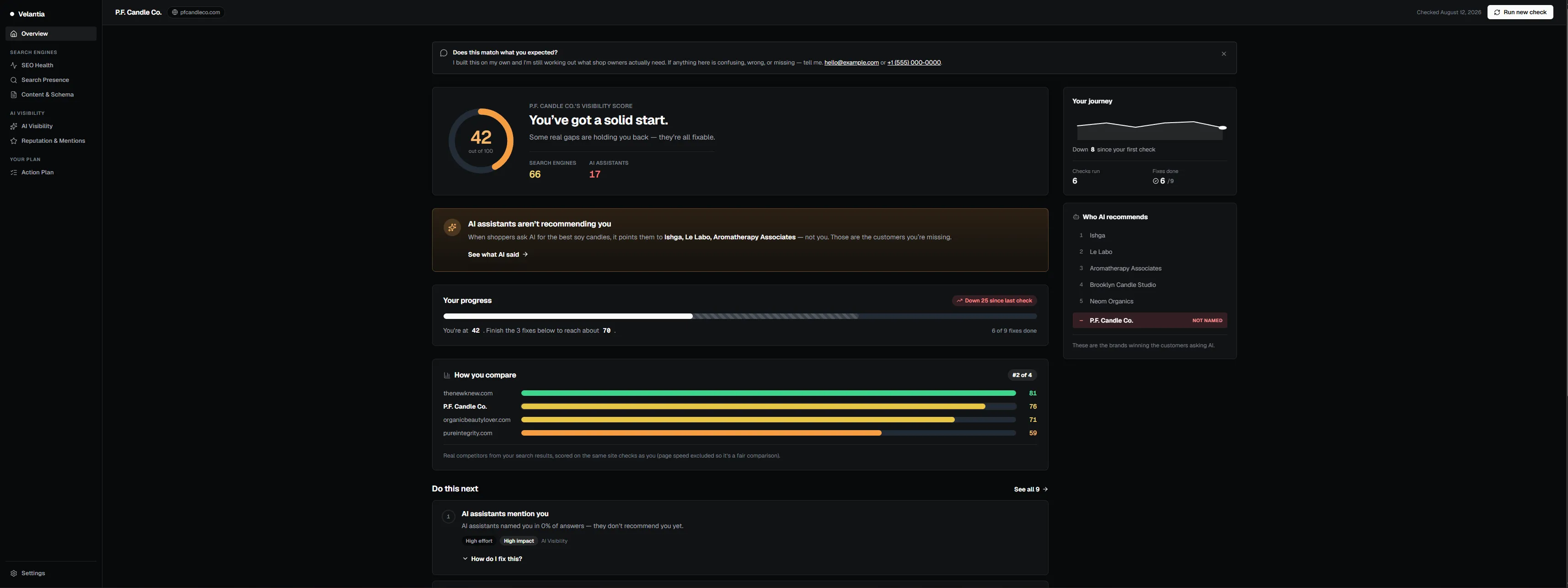Click the AI Visibility sparkle icon
The height and width of the screenshot is (588, 1568).
13,126
